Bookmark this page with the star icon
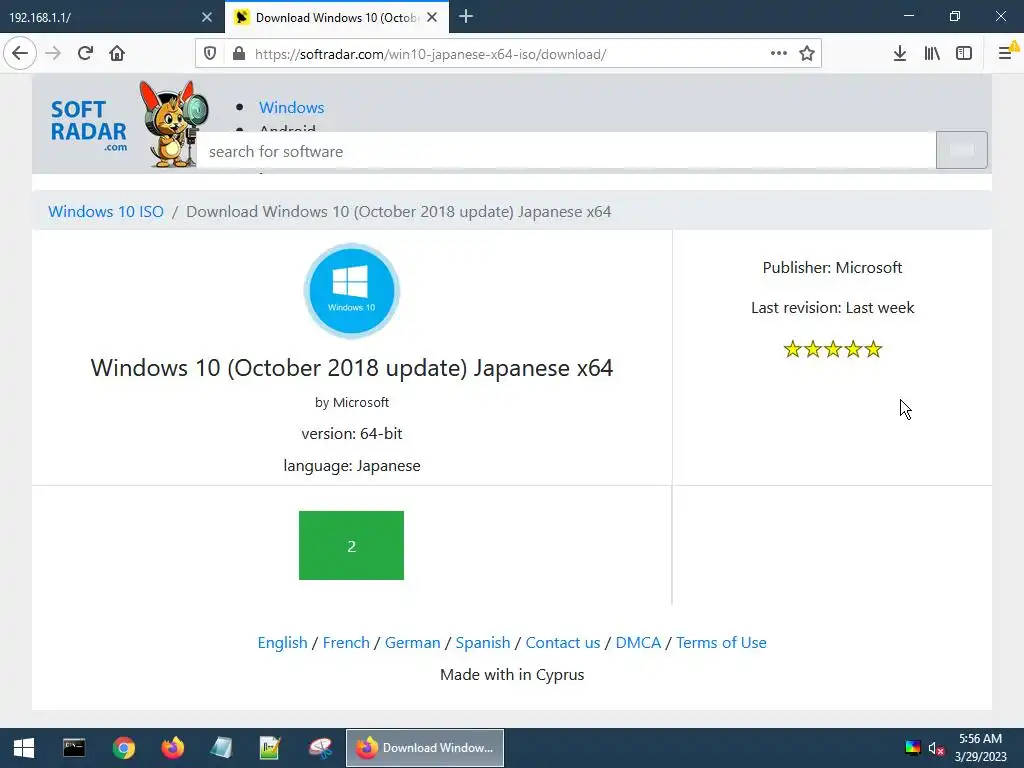Viewport: 1024px width, 768px height. click(807, 53)
